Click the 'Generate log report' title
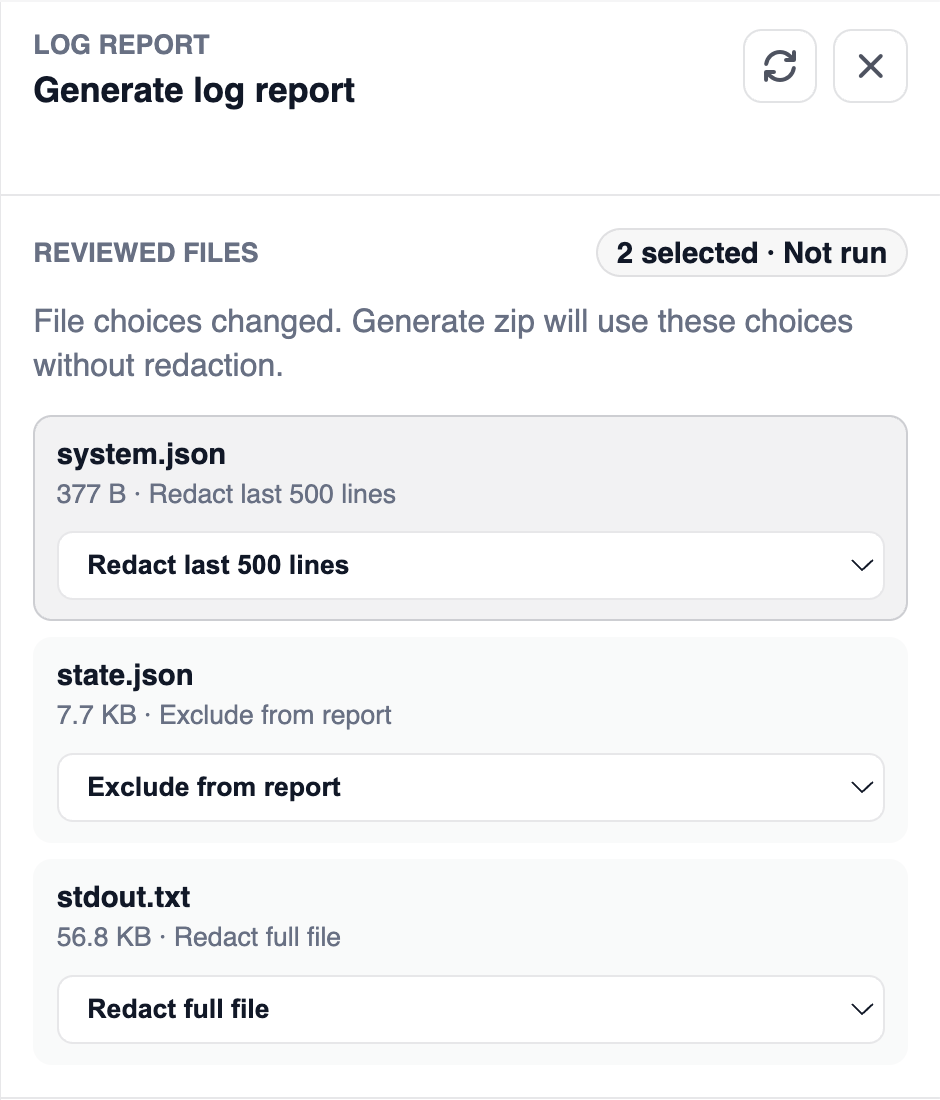 (x=194, y=91)
